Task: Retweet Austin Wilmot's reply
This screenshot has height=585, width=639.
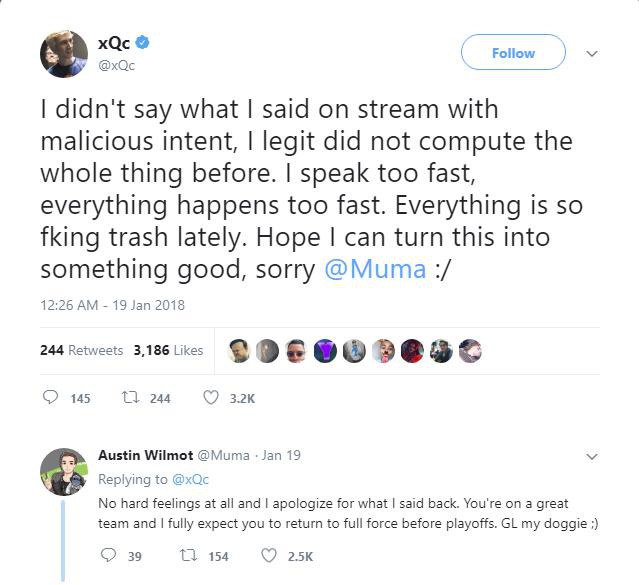Action: click(x=189, y=555)
